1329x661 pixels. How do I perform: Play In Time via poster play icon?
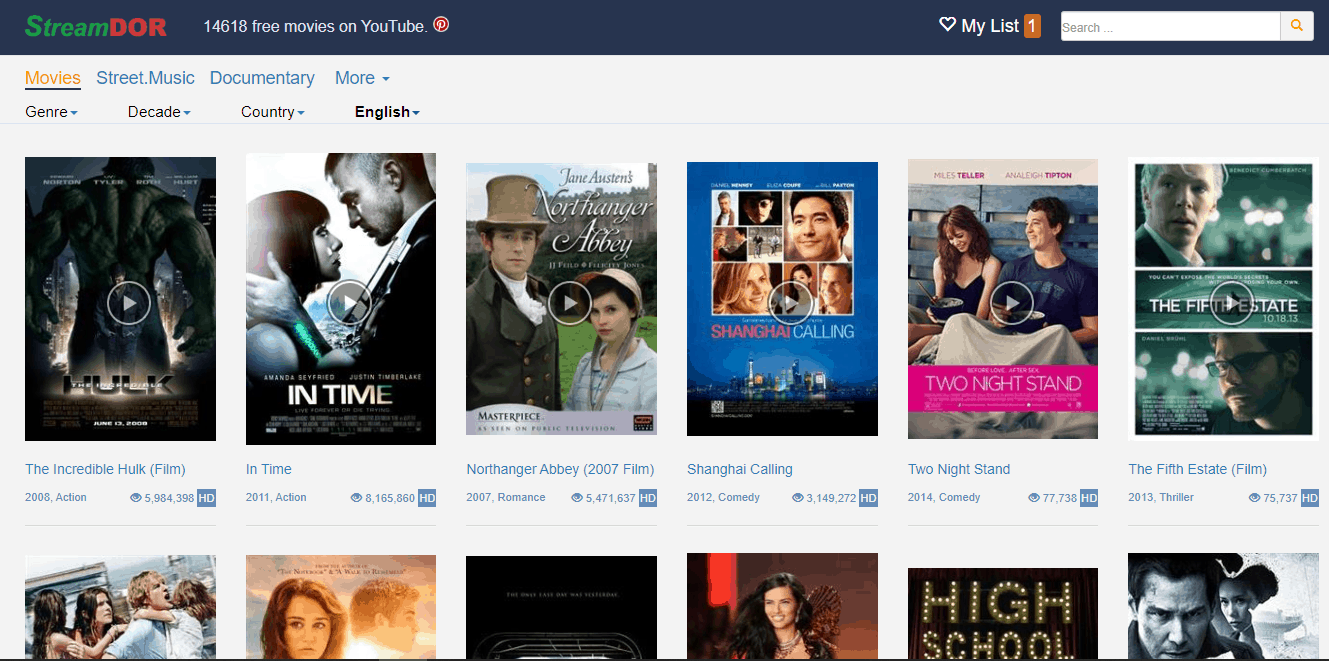click(349, 303)
